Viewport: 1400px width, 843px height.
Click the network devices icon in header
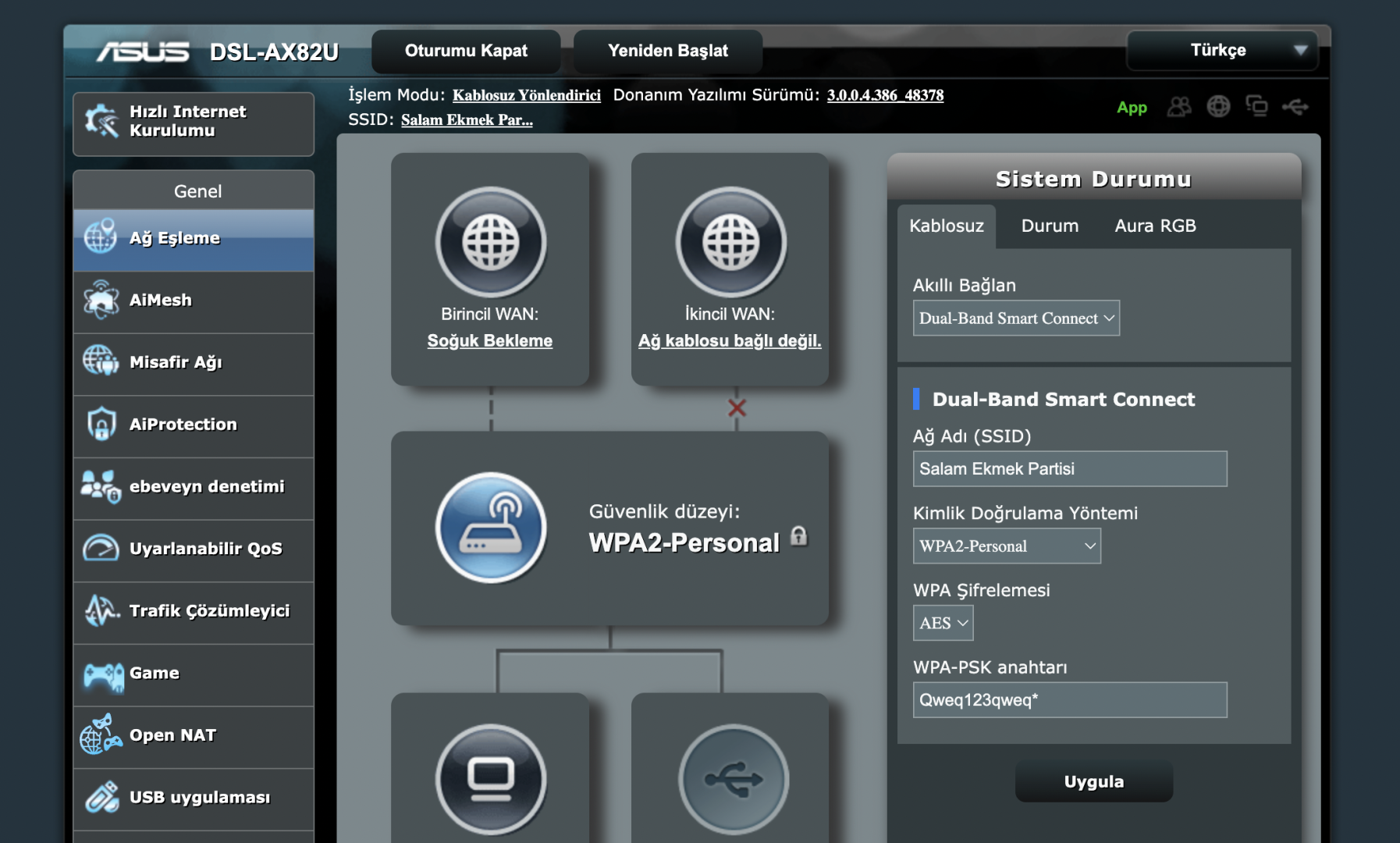1256,106
